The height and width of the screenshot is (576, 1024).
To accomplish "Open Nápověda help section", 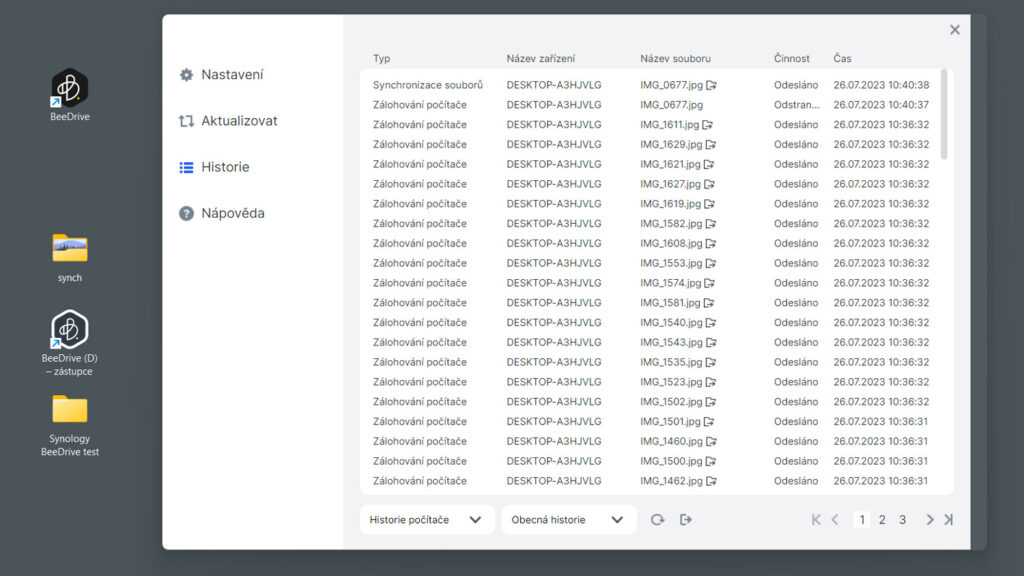I will (232, 213).
